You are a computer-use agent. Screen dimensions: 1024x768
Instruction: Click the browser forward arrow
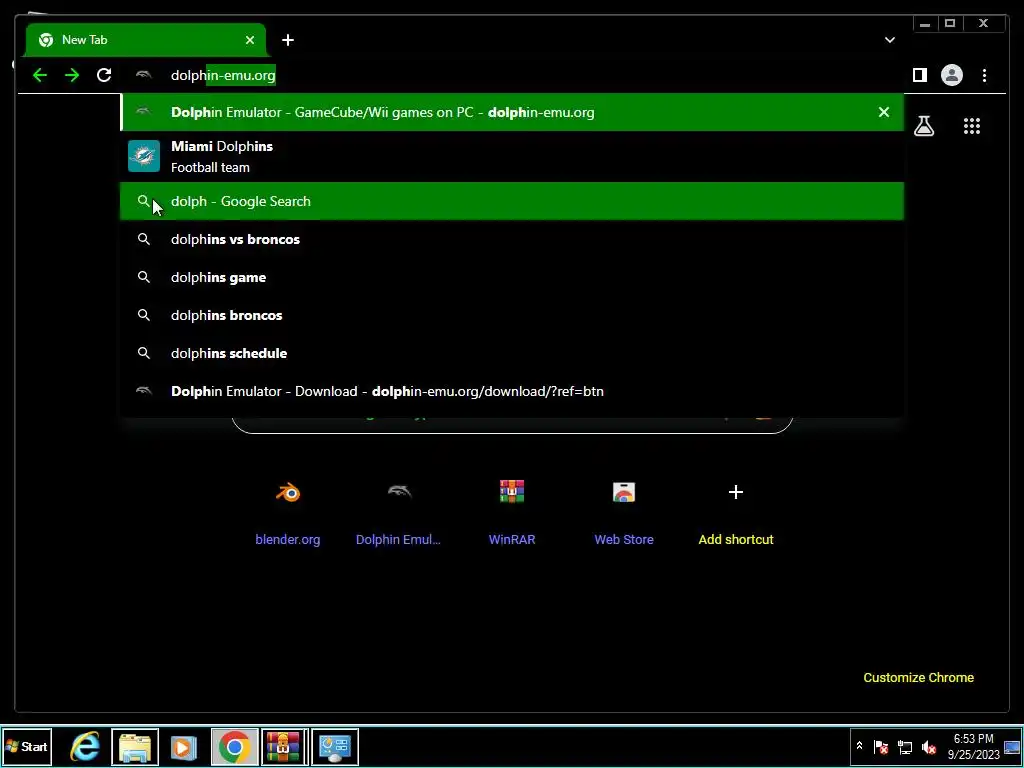tap(72, 75)
